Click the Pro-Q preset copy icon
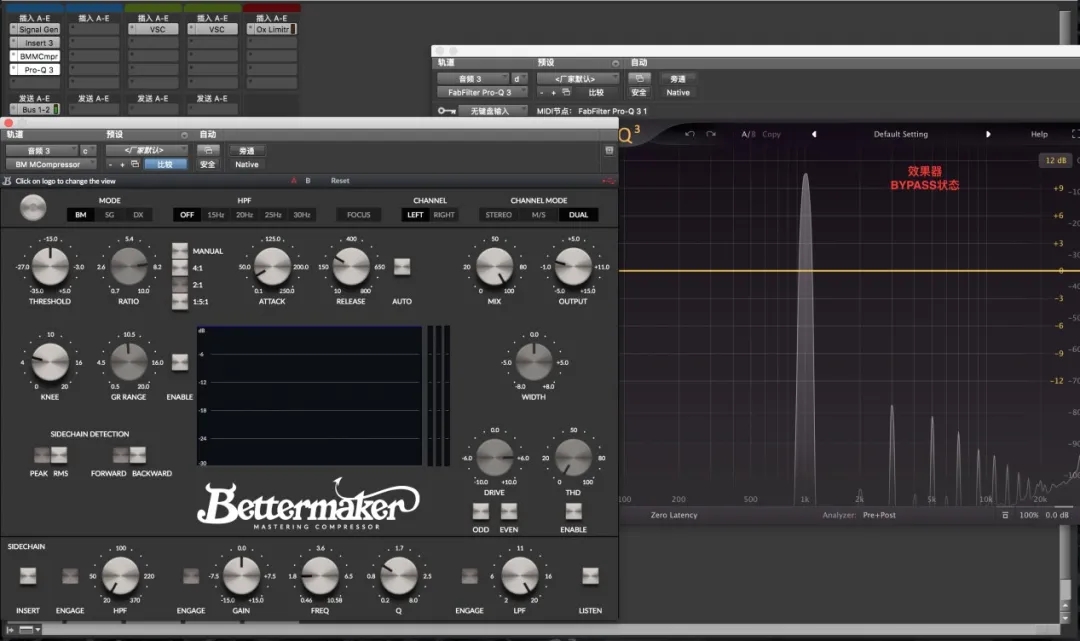Viewport: 1080px width, 641px height. click(566, 92)
